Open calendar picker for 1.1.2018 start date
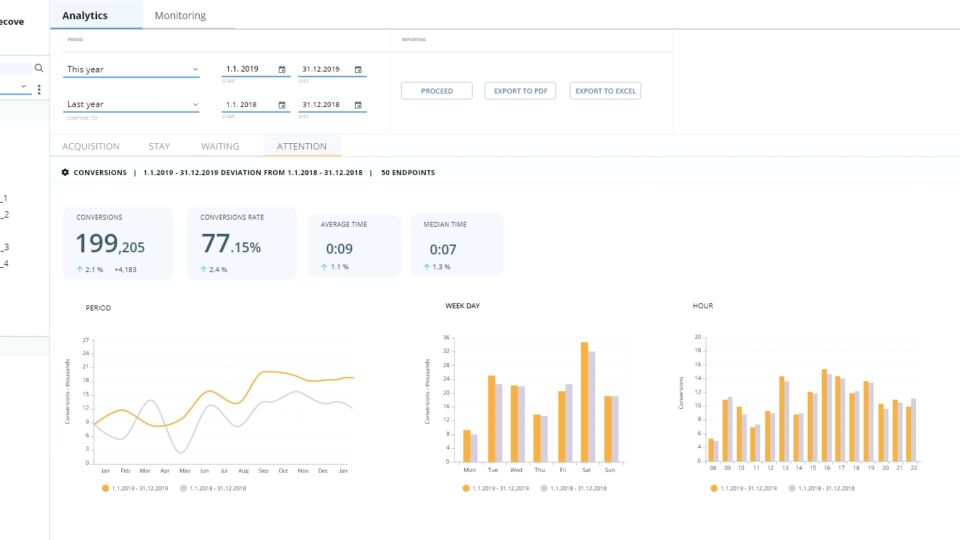960x540 pixels. coord(282,105)
